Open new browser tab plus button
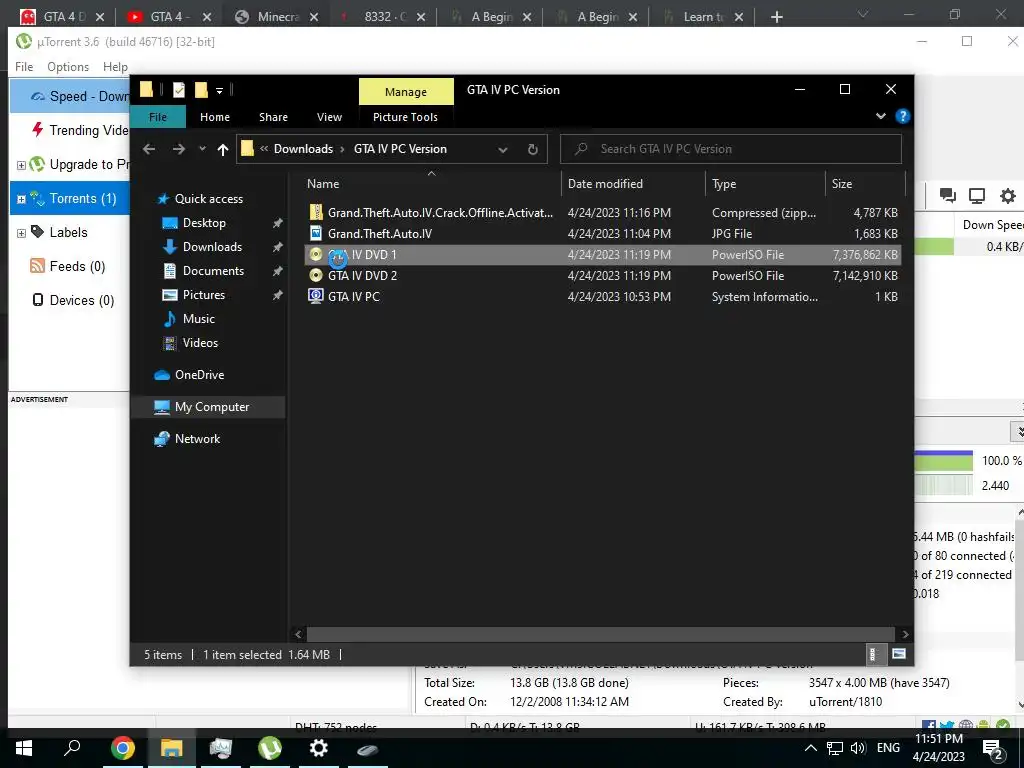1024x768 pixels. [x=776, y=17]
